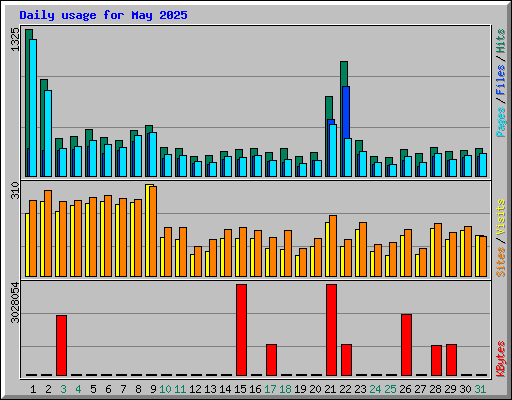Screen dimensions: 512x400
Task: Click the orange sites bar for day 31
Action: (483, 256)
